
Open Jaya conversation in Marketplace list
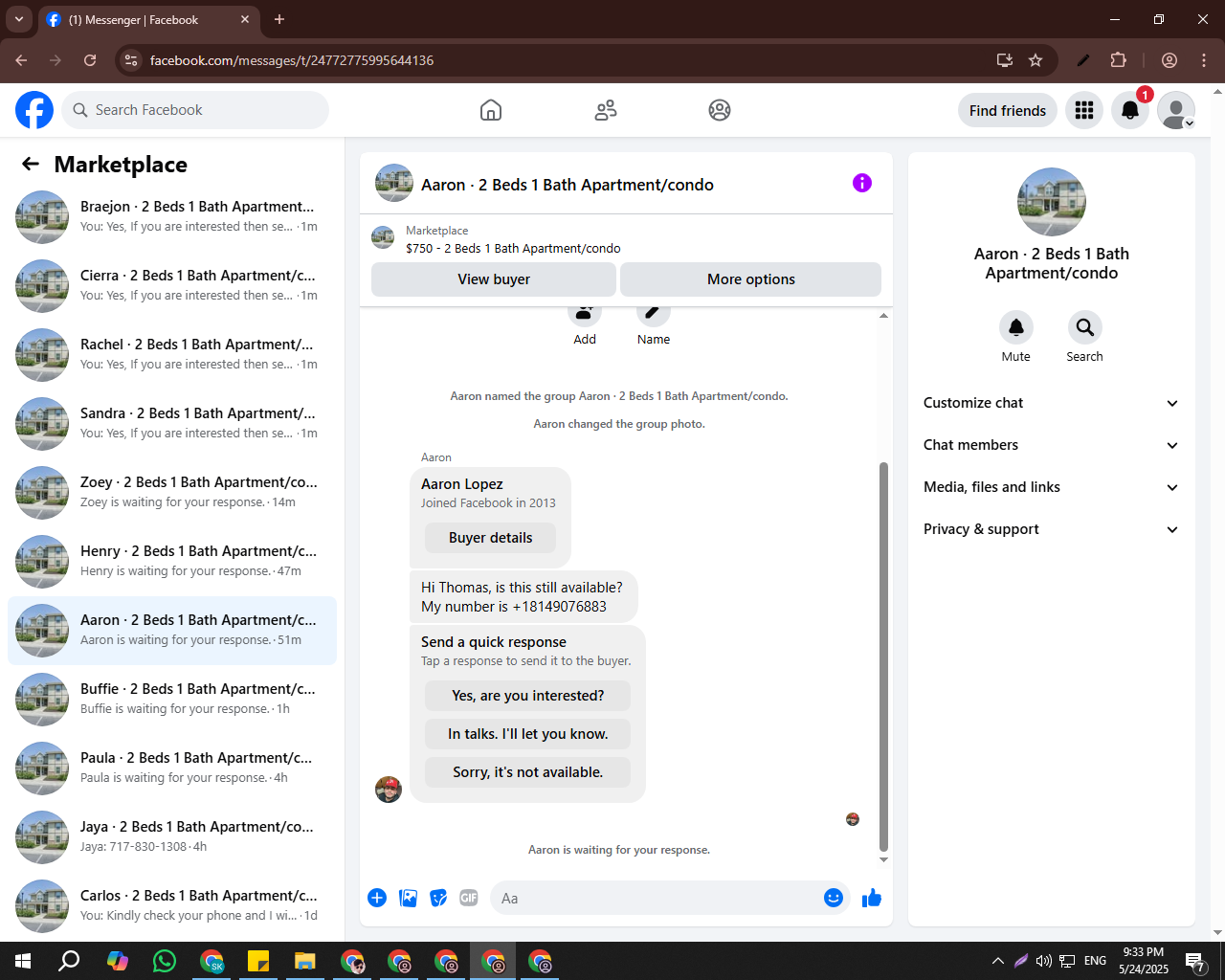(172, 836)
